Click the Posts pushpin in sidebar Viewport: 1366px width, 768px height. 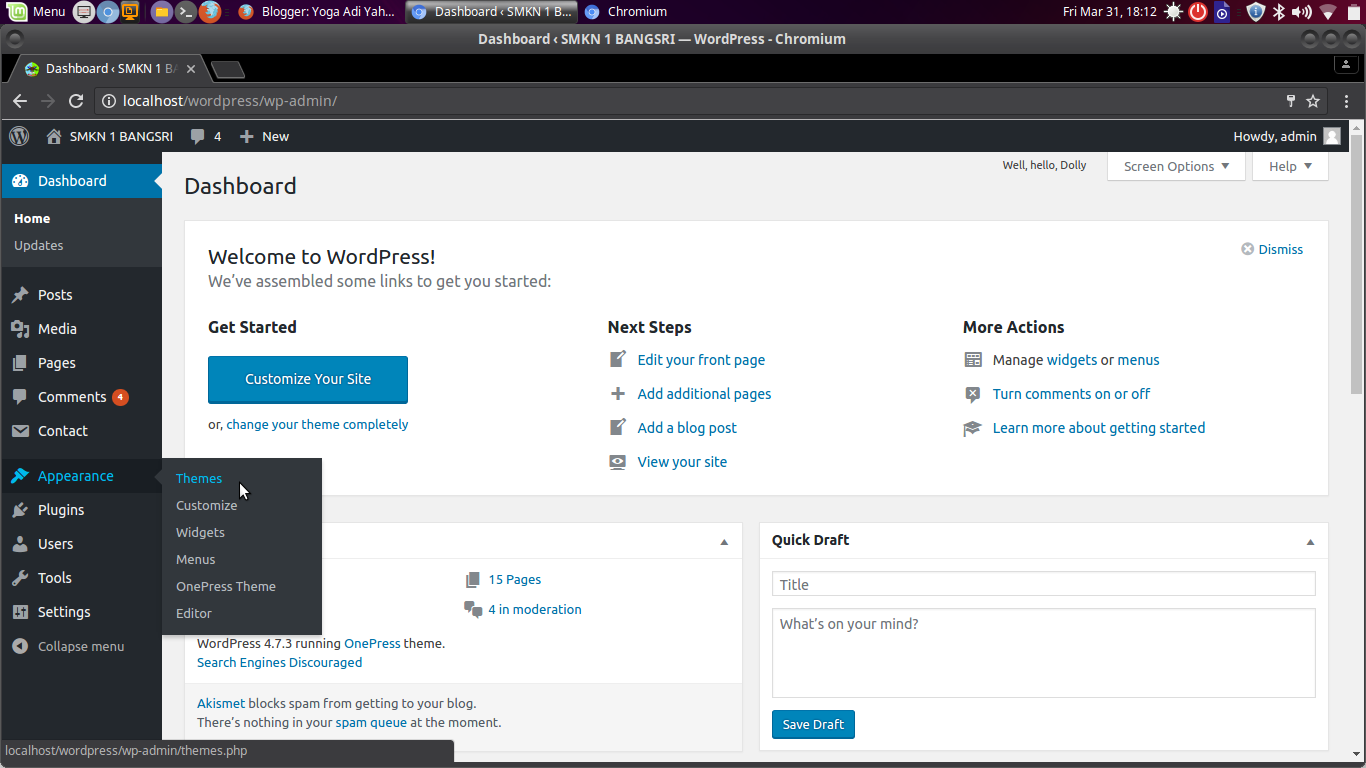pyautogui.click(x=20, y=295)
